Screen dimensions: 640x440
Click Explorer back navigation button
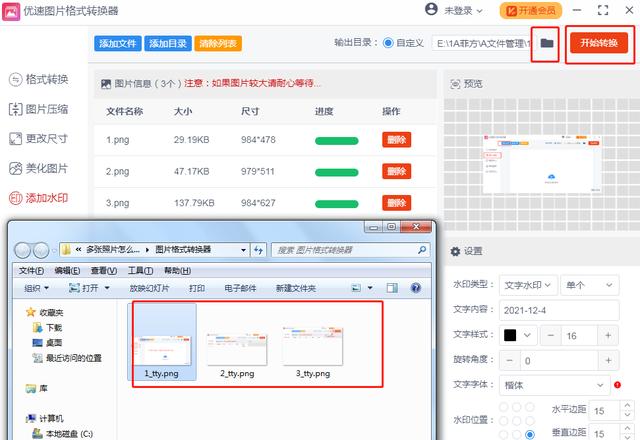click(x=23, y=250)
